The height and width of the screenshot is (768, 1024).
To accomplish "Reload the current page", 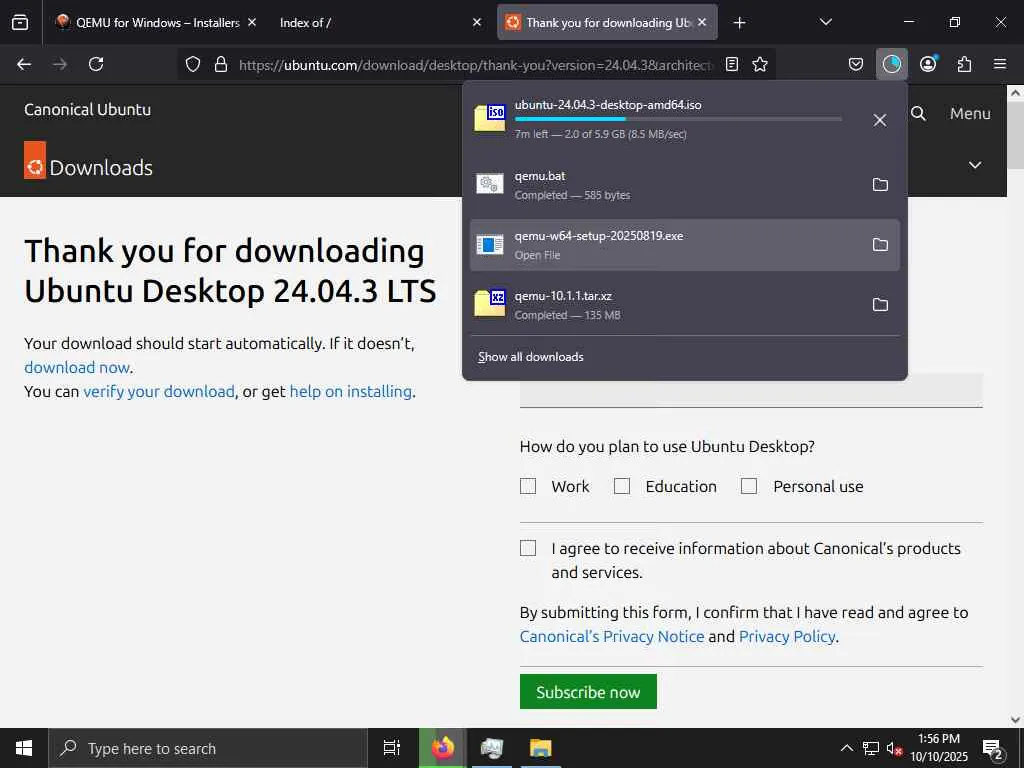I will [x=96, y=64].
